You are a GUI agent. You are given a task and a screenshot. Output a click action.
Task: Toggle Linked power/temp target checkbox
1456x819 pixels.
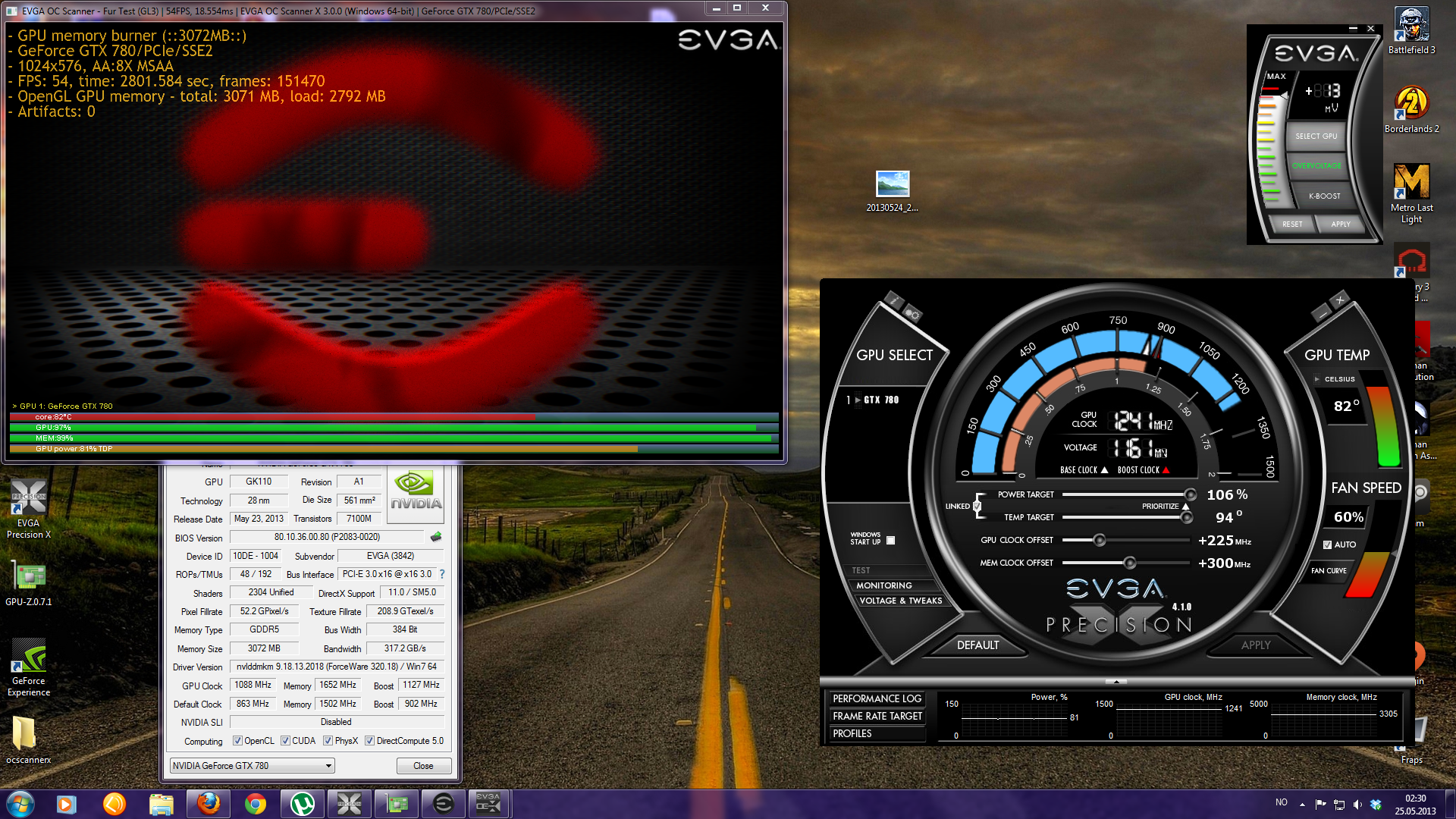click(977, 507)
